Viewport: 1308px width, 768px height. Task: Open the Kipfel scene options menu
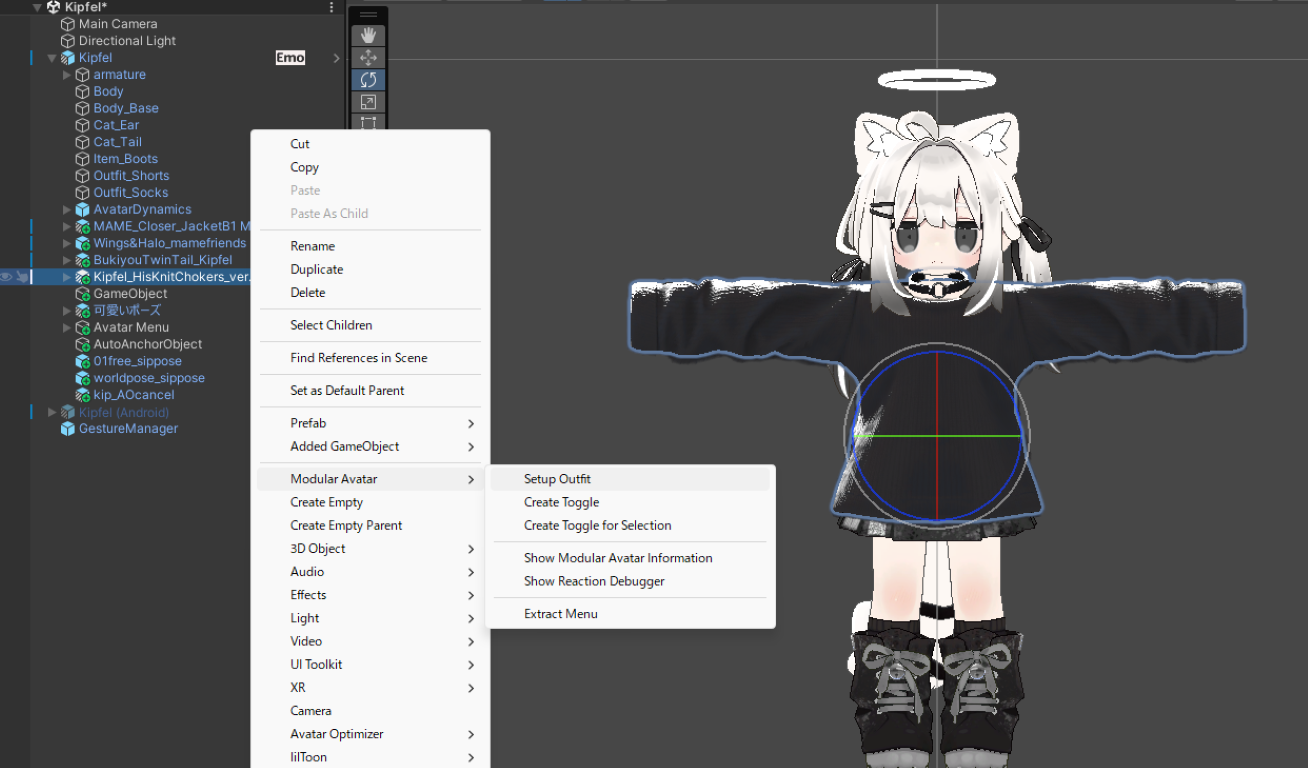332,7
